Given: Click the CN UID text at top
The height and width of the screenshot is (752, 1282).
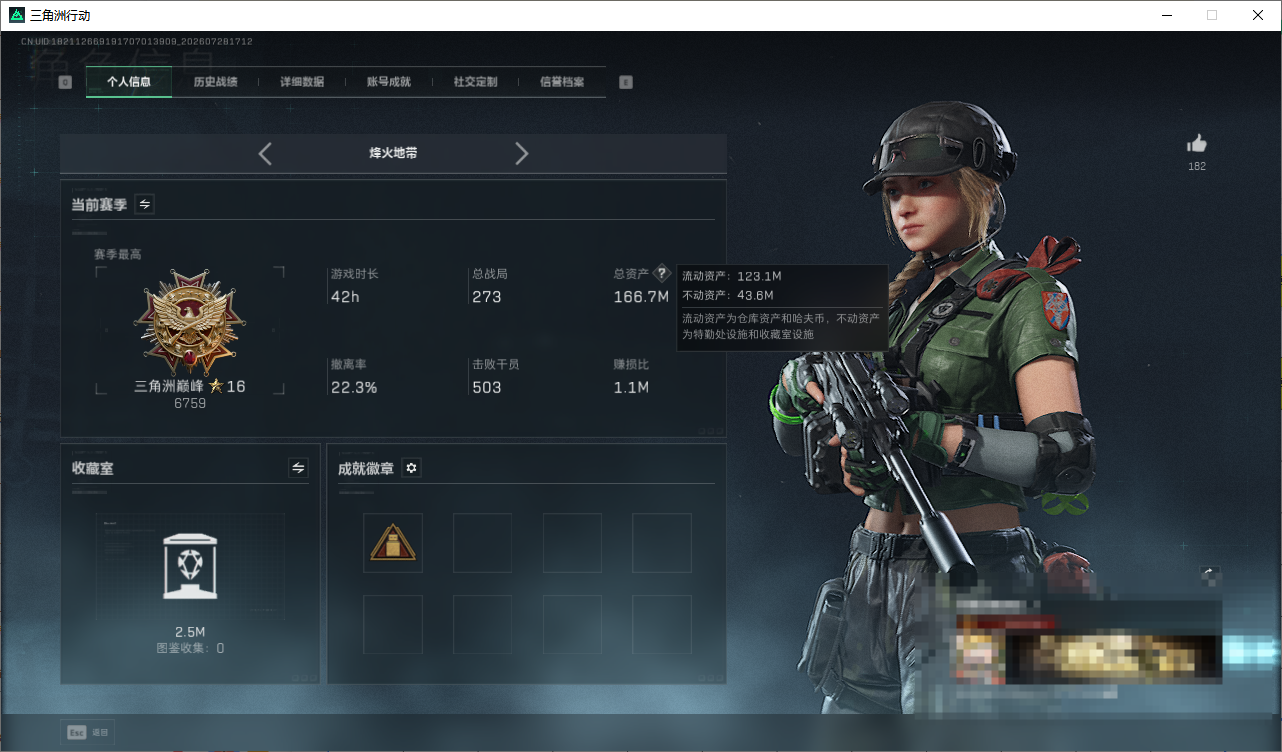Looking at the screenshot, I should pyautogui.click(x=137, y=42).
